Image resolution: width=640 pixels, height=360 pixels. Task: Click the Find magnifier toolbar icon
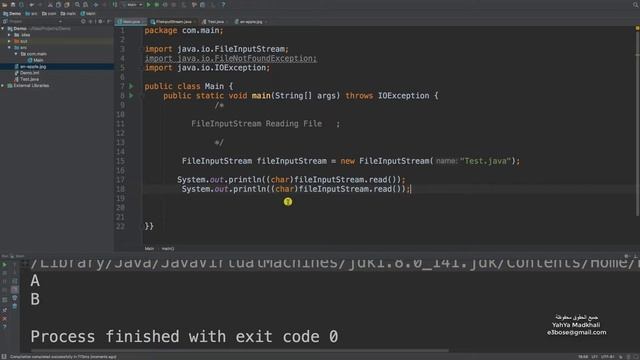click(77, 4)
